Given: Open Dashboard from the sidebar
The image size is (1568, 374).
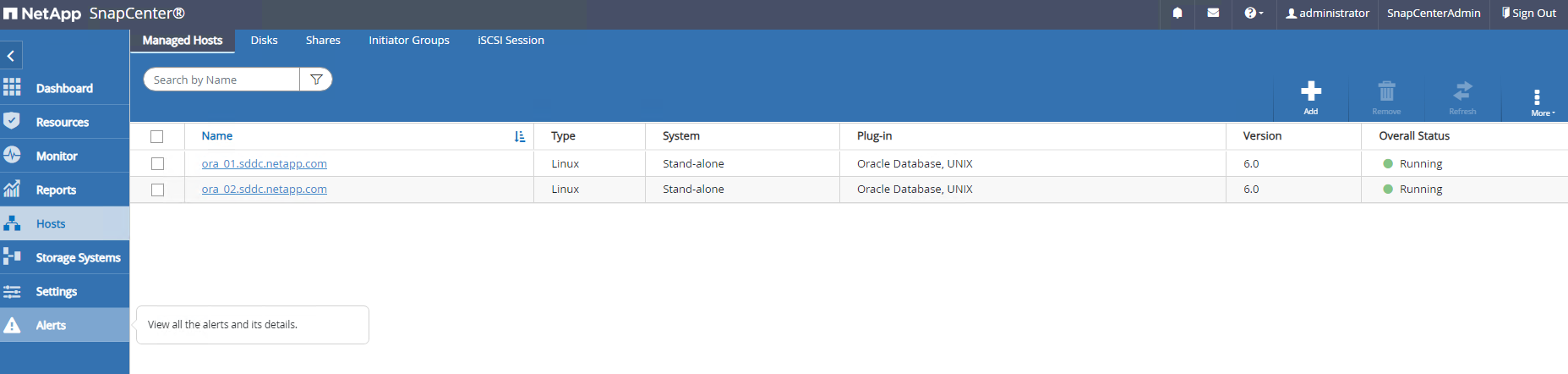Looking at the screenshot, I should tap(64, 89).
